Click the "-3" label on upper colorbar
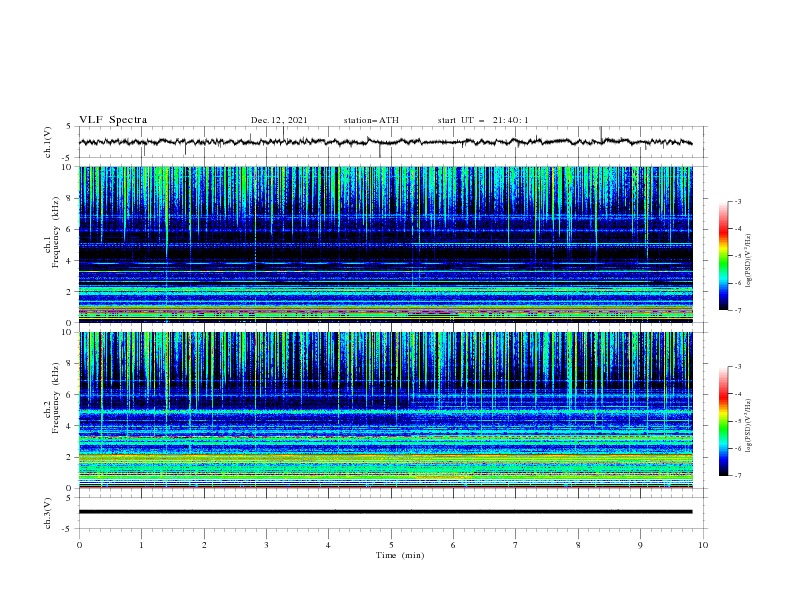Image resolution: width=792 pixels, height=612 pixels. pyautogui.click(x=737, y=201)
